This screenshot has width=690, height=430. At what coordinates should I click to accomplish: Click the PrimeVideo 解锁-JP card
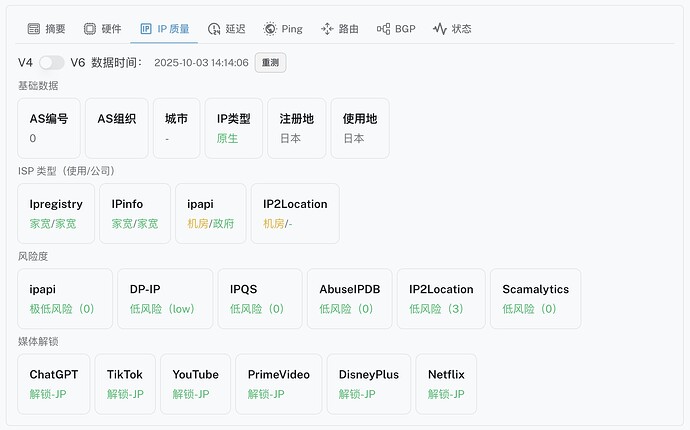(x=279, y=384)
